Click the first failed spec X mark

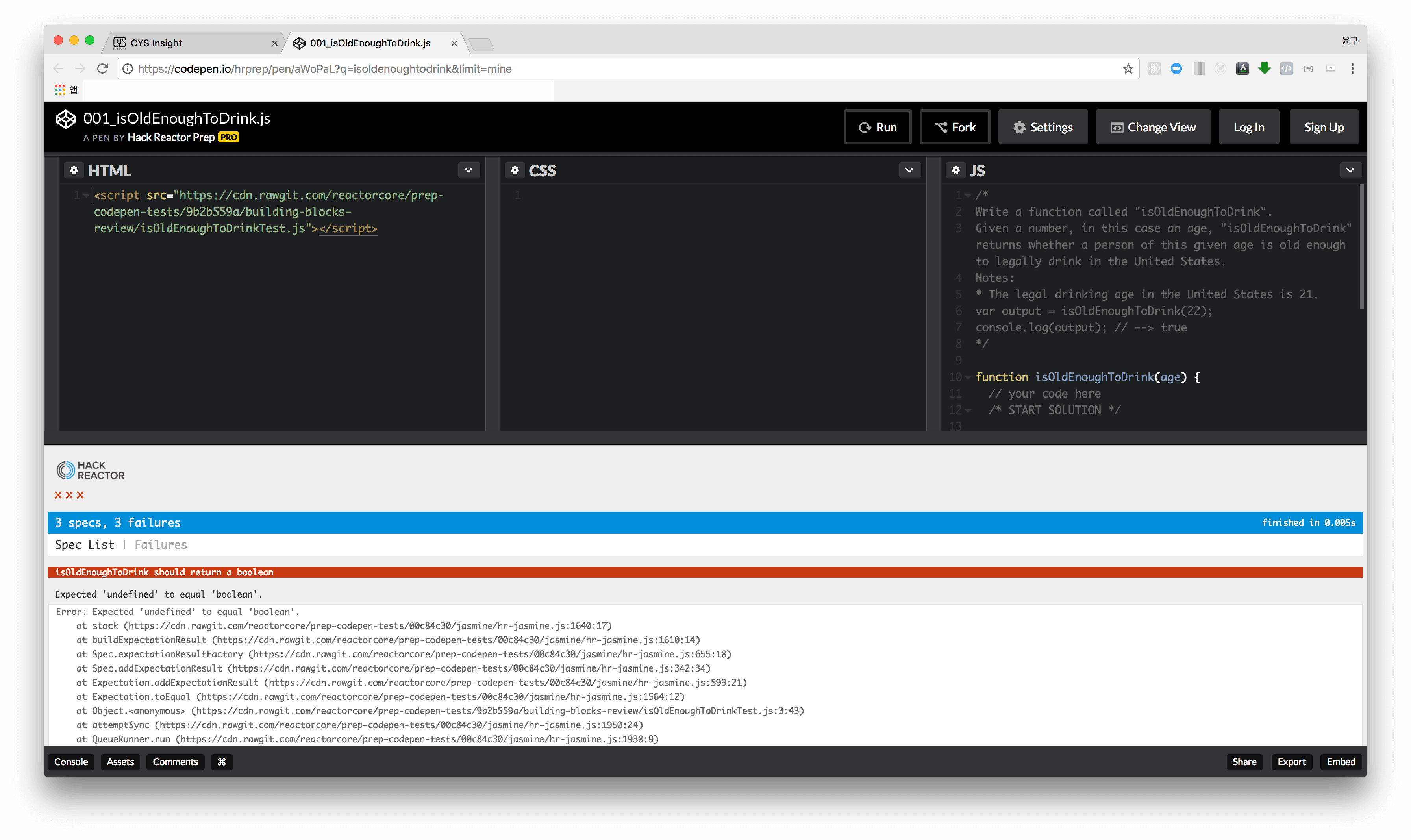[x=58, y=495]
